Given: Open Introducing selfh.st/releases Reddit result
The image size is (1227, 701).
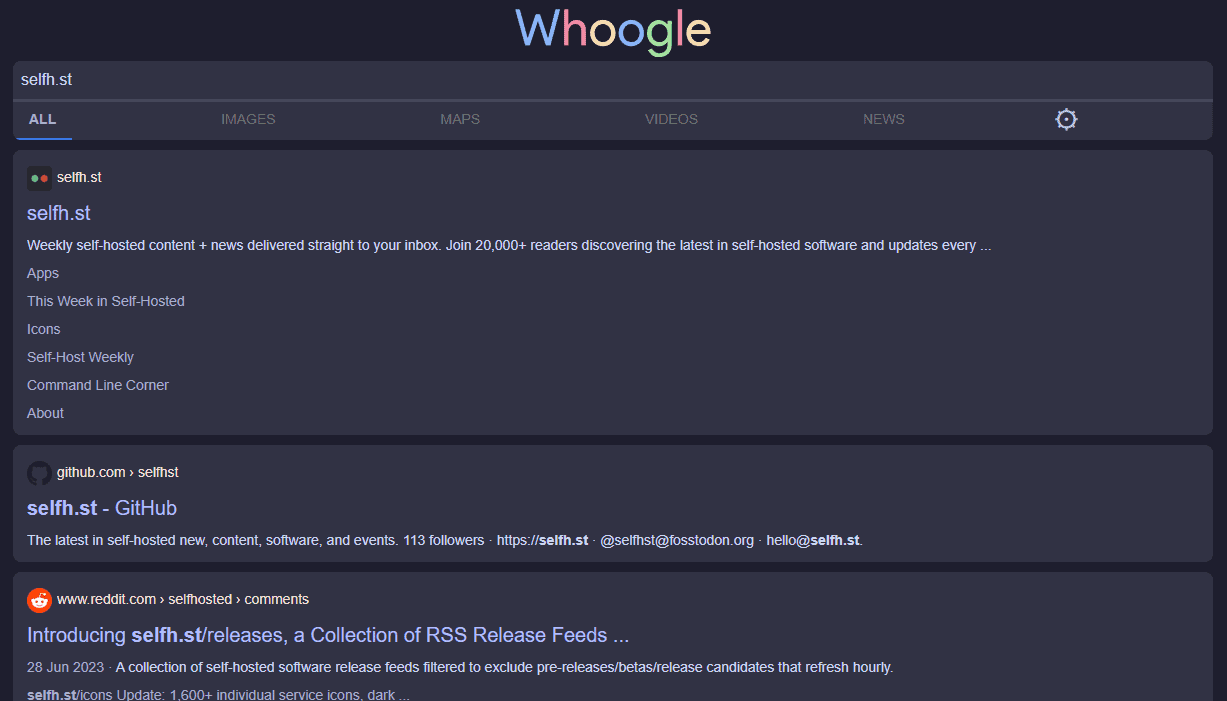Looking at the screenshot, I should point(328,636).
